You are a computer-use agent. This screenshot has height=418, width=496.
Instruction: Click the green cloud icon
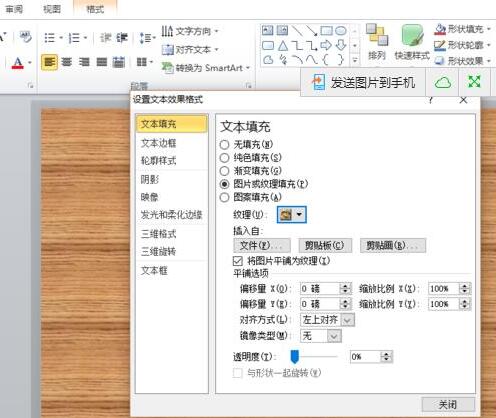click(443, 82)
